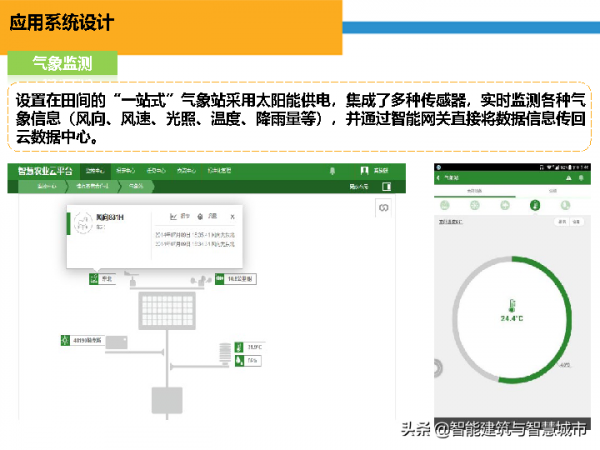This screenshot has height=450, width=600.
Task: Click the 风向 device name in popup
Action: pos(110,217)
